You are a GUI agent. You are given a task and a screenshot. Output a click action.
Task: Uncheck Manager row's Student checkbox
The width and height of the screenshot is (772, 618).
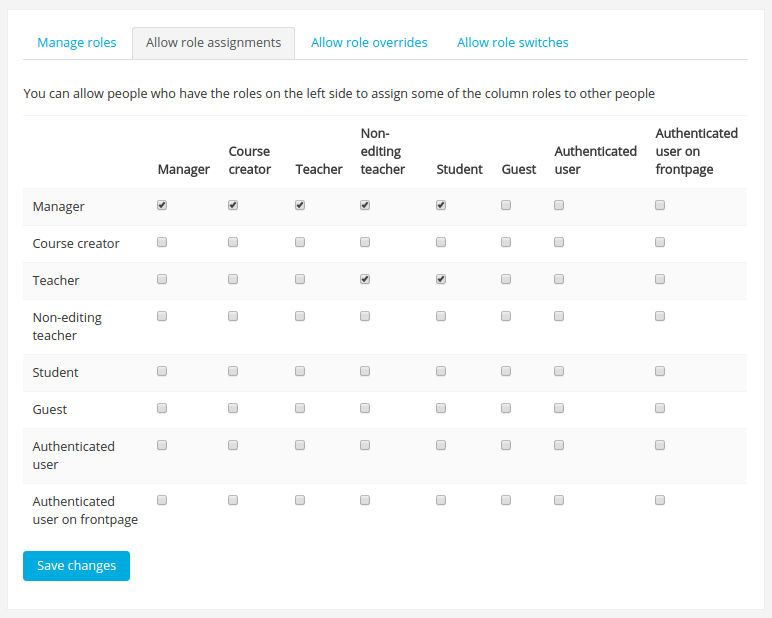coord(441,205)
